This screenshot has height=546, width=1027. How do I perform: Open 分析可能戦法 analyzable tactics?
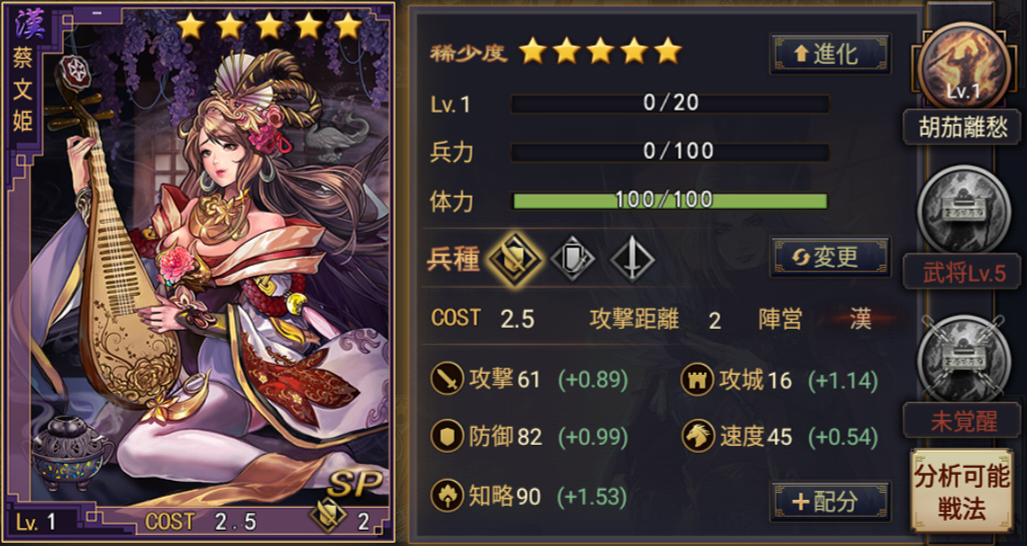click(962, 492)
